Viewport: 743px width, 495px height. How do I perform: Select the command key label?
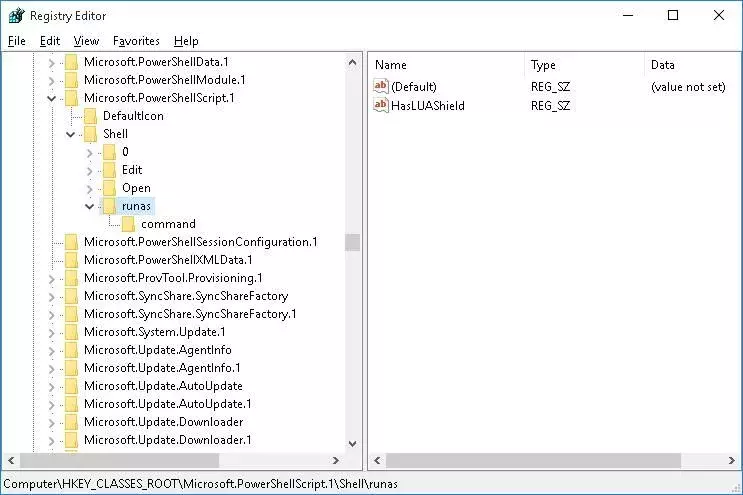click(168, 224)
